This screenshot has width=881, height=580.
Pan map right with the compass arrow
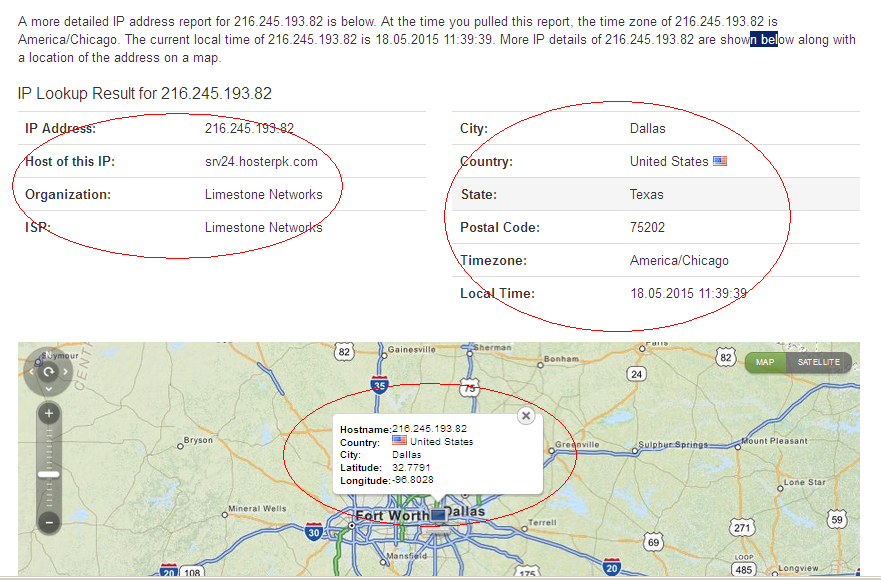(x=66, y=371)
